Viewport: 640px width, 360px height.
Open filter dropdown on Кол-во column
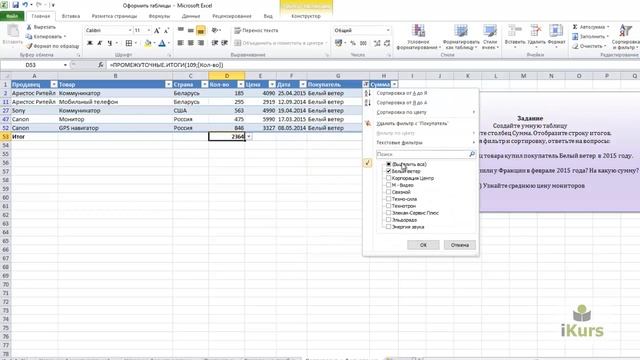click(x=240, y=84)
